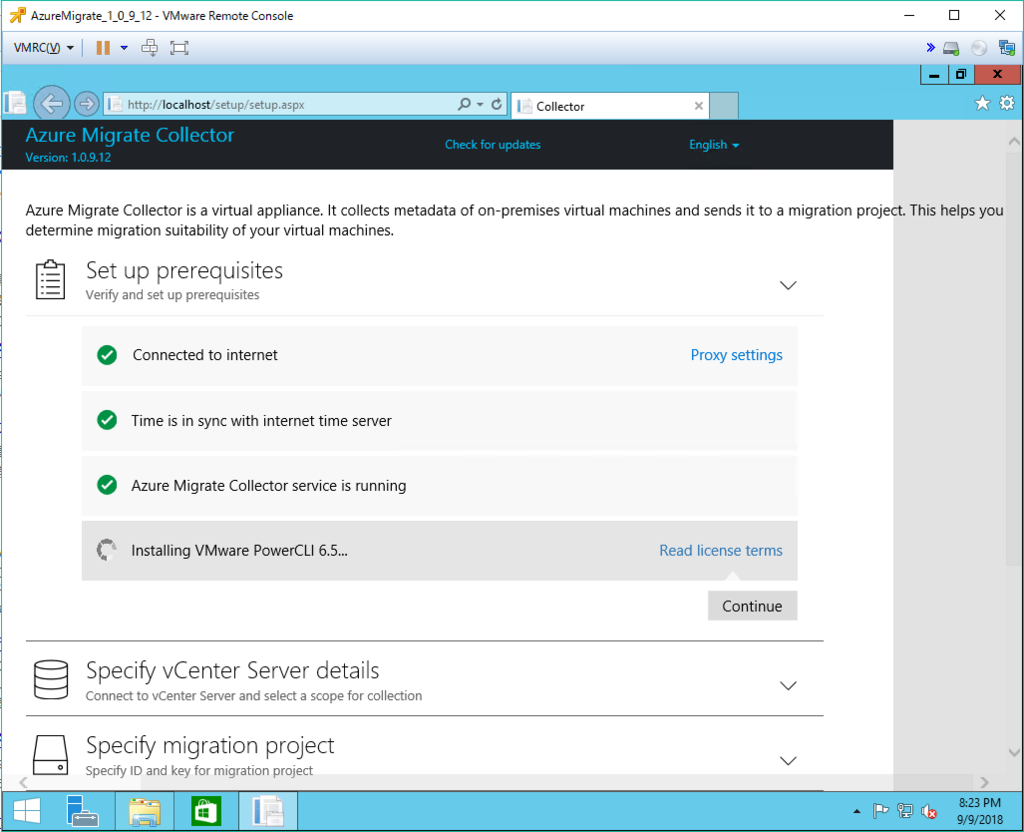Click the CD/DVD drive device icon
Image resolution: width=1024 pixels, height=832 pixels.
(979, 48)
